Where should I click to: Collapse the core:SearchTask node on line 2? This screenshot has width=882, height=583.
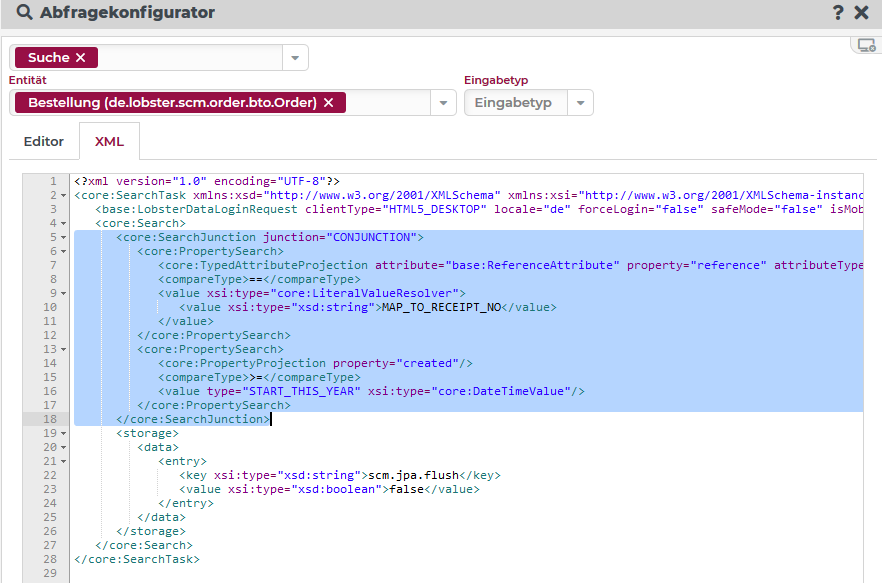click(x=65, y=196)
